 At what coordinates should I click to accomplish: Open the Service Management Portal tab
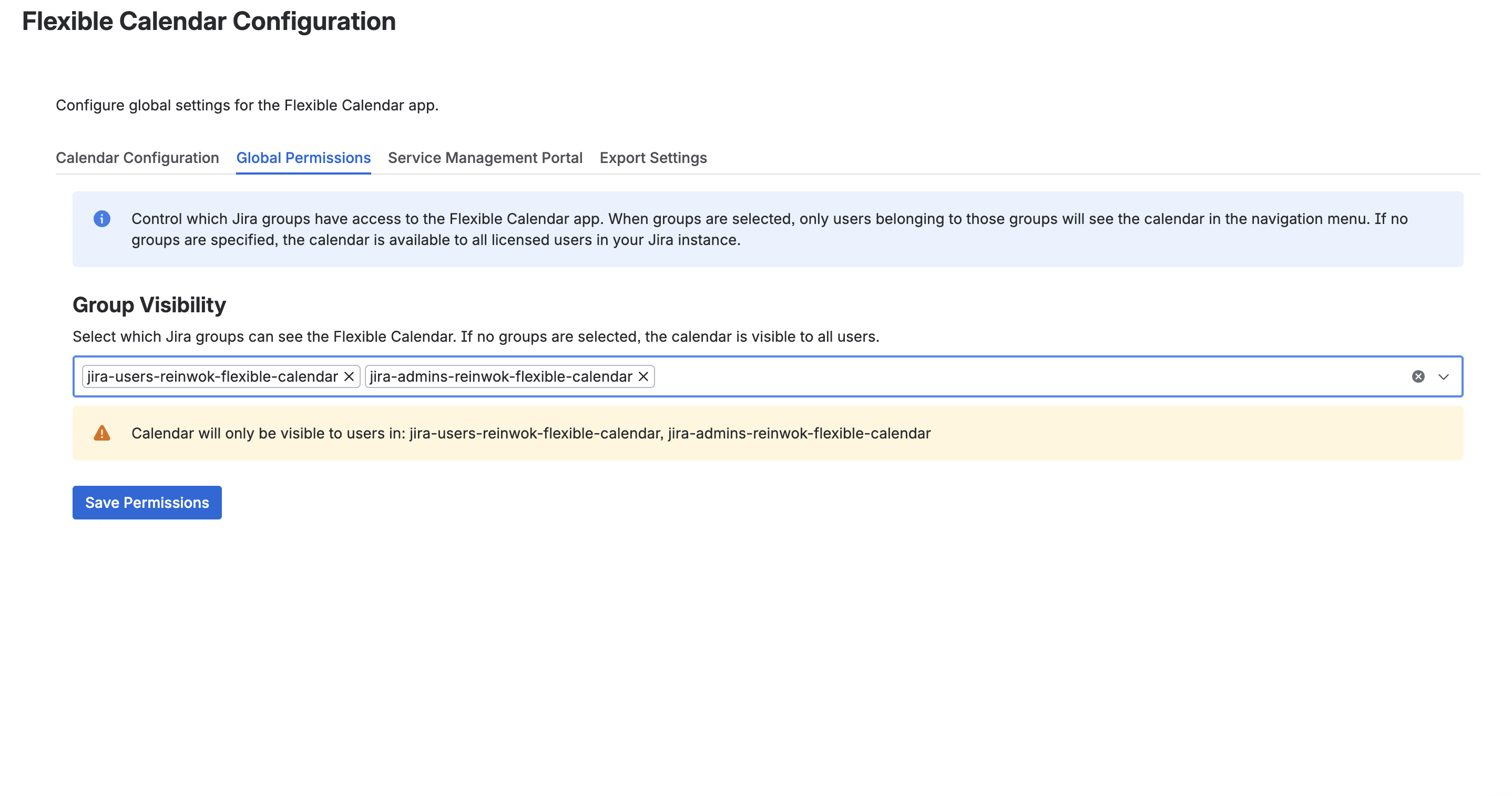(485, 157)
